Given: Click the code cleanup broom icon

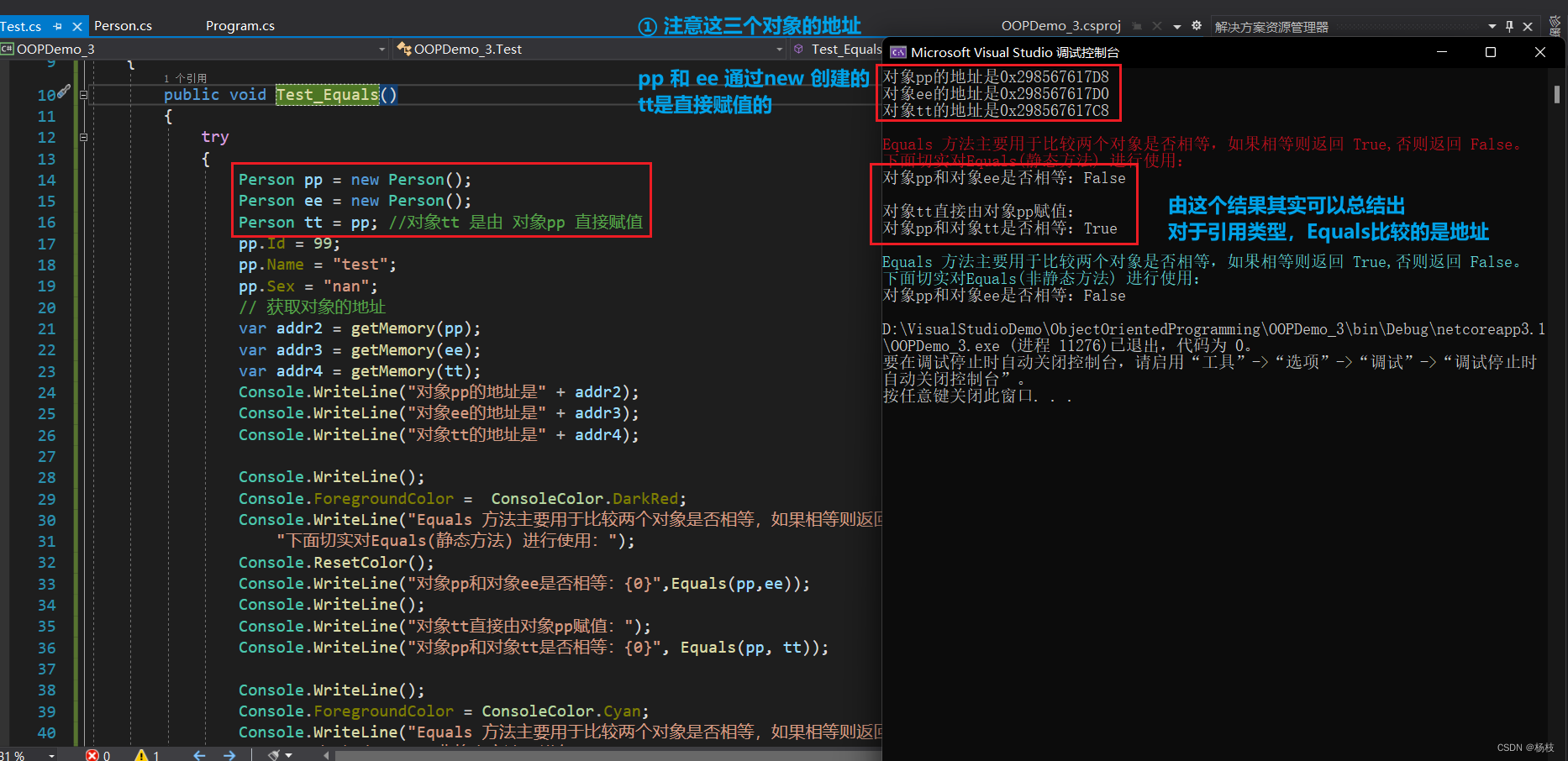Looking at the screenshot, I should [x=274, y=755].
